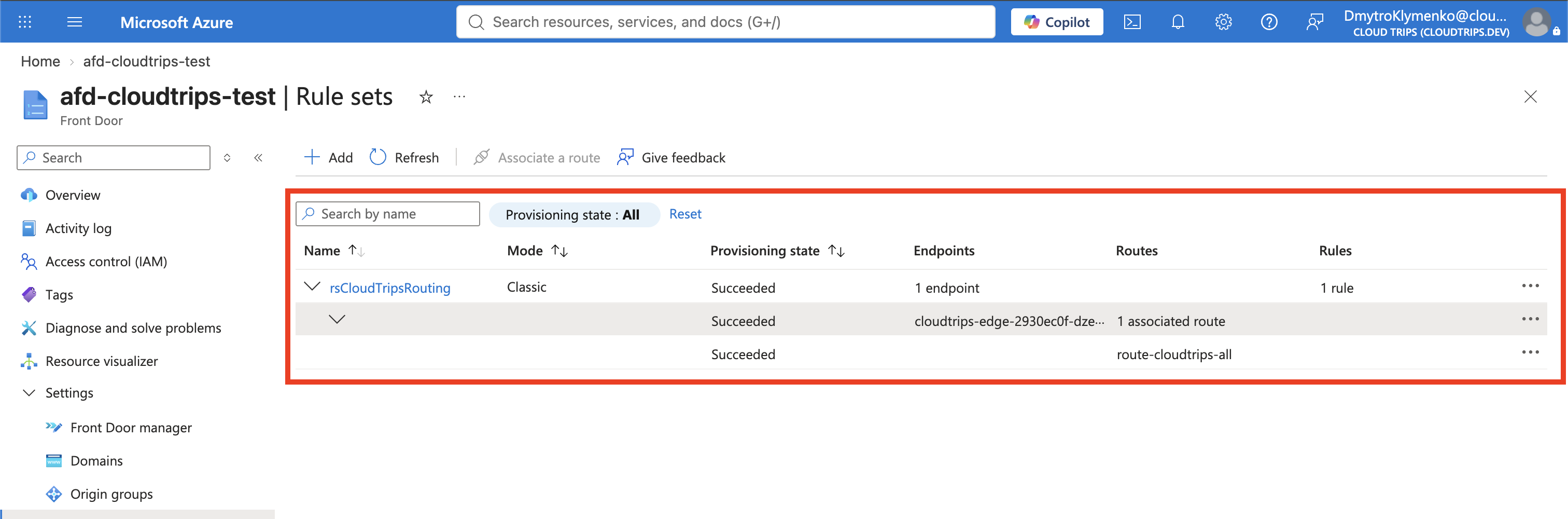
Task: Click the sidebar Search field
Action: click(x=114, y=158)
